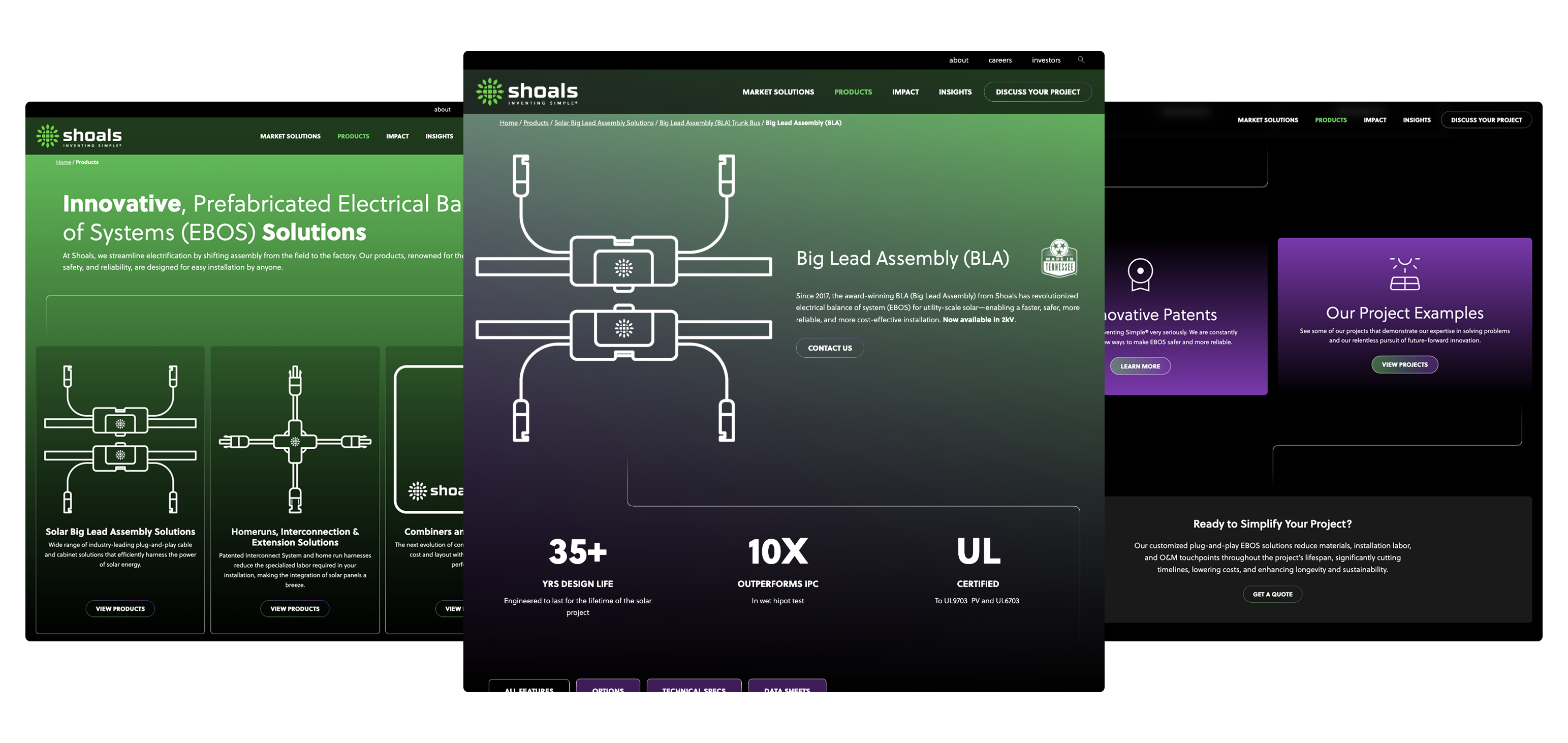The height and width of the screenshot is (743, 1568).
Task: Click the Learn More button under Patents
Action: [1140, 366]
